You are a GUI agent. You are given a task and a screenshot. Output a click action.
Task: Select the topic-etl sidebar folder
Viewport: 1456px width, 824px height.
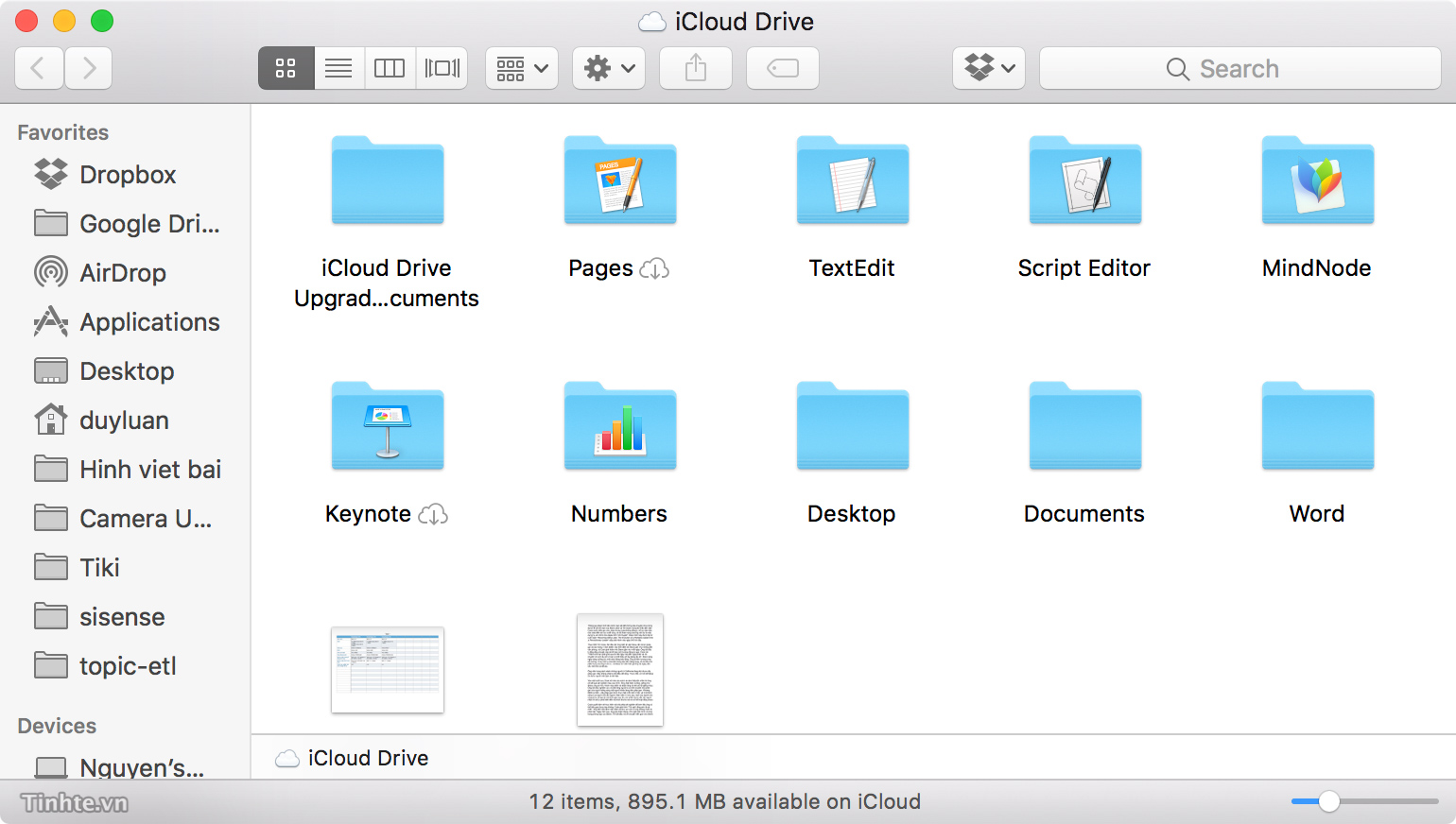125,666
